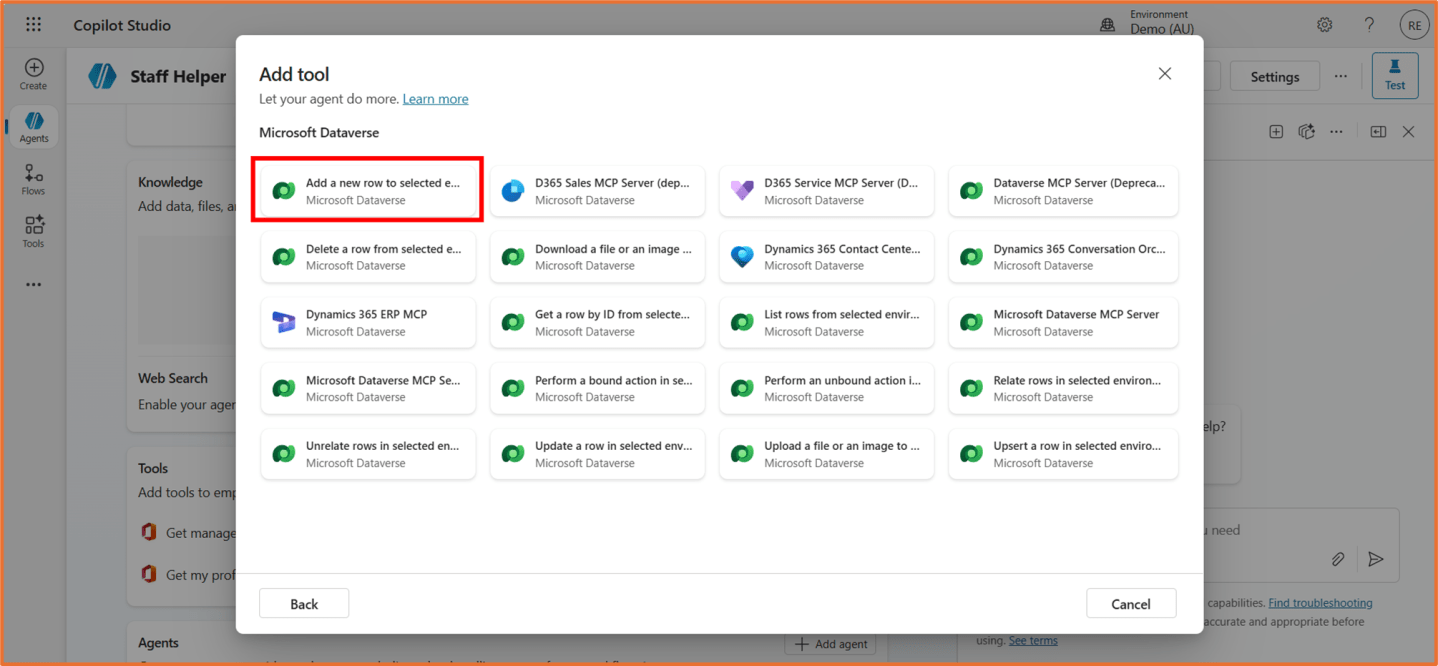The width and height of the screenshot is (1438, 666).
Task: Open Tools in the left sidebar
Action: tap(34, 232)
